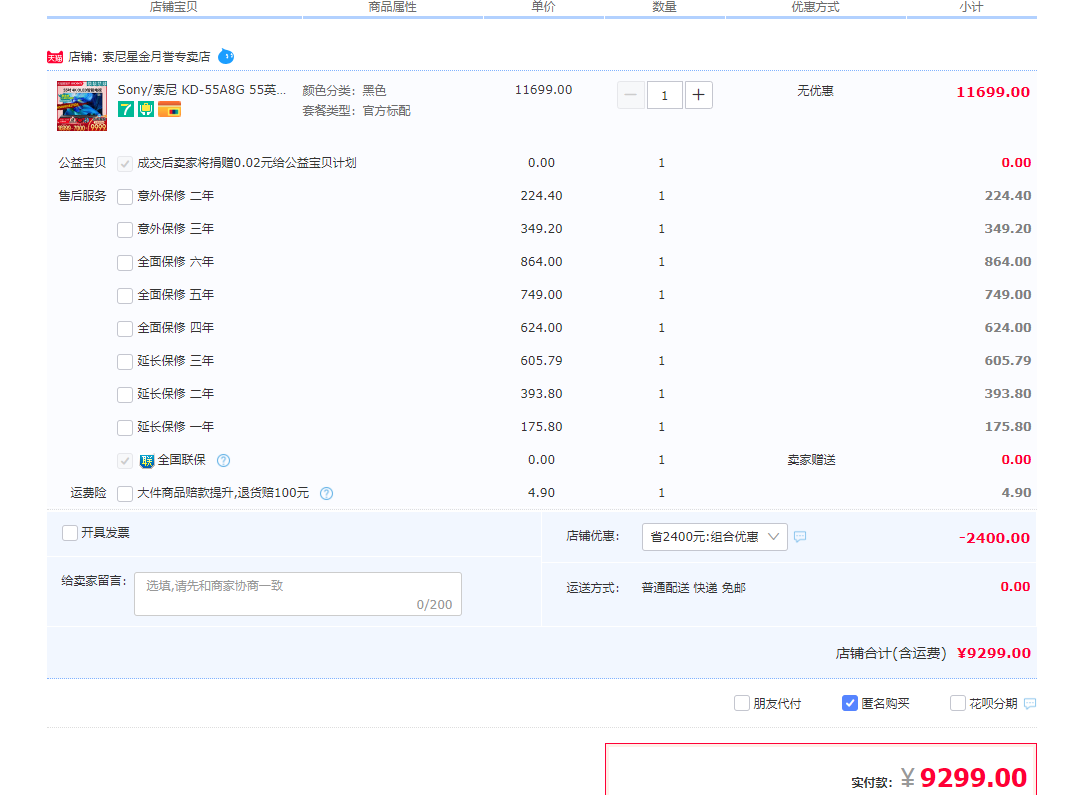Open Wangwang chat icon beside store name
The width and height of the screenshot is (1082, 795).
(x=226, y=57)
